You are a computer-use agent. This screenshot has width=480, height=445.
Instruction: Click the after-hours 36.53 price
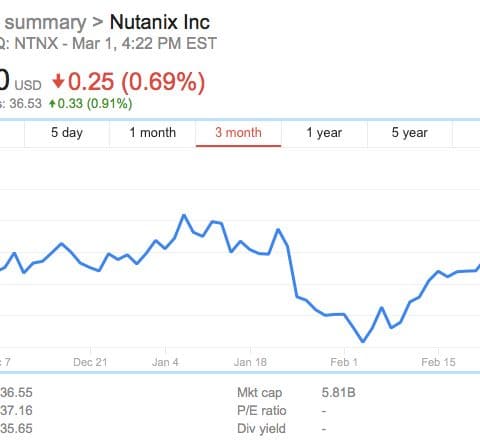coord(25,104)
